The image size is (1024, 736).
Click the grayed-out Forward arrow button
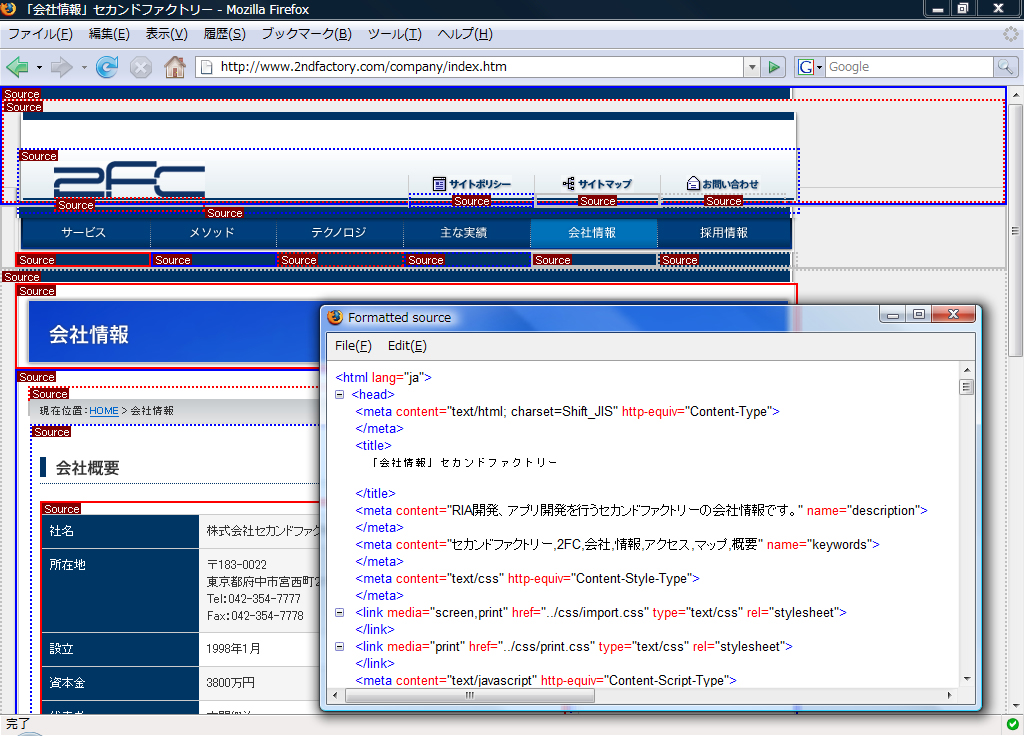pyautogui.click(x=61, y=67)
